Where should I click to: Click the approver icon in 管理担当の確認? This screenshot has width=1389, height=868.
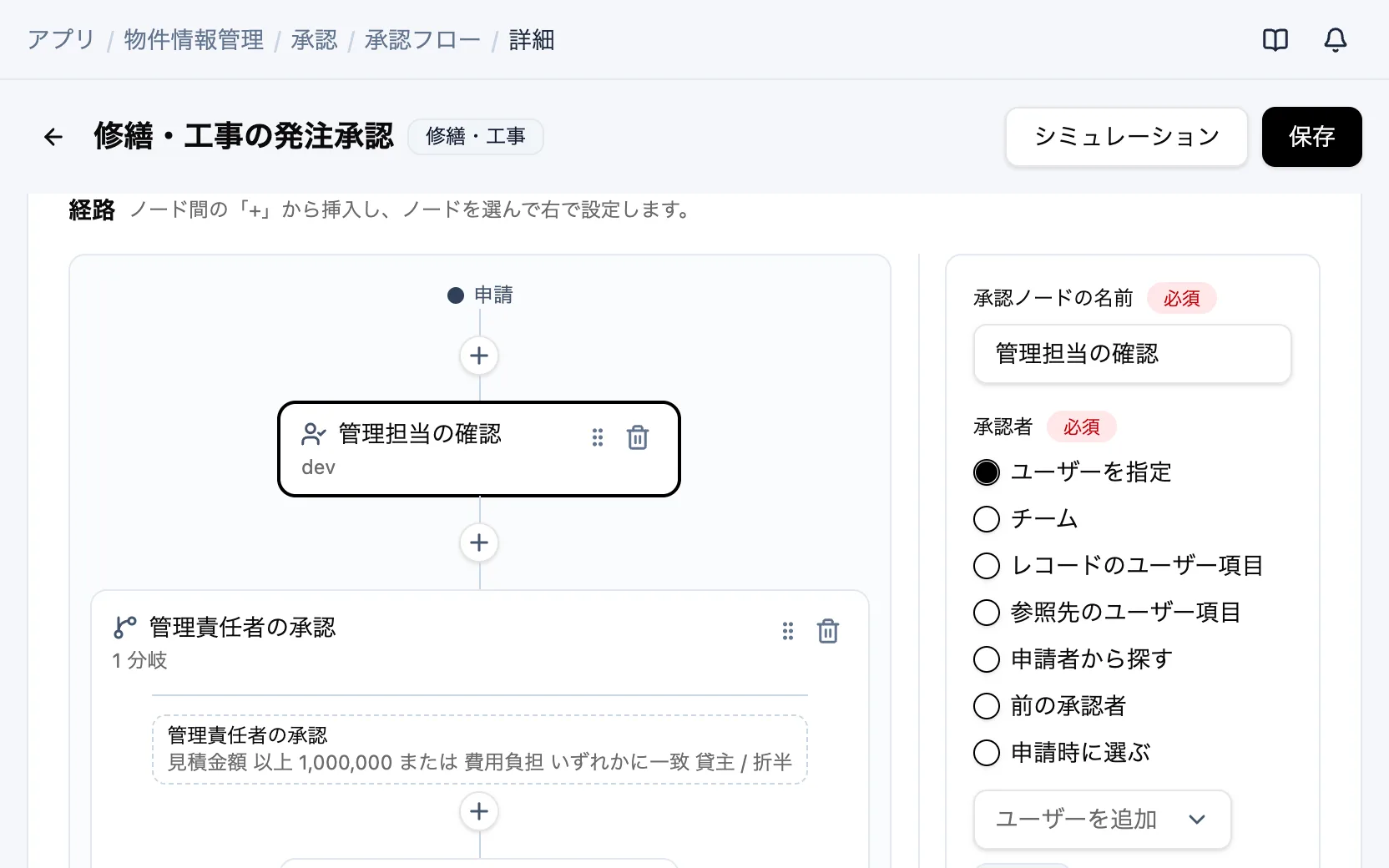[x=314, y=434]
